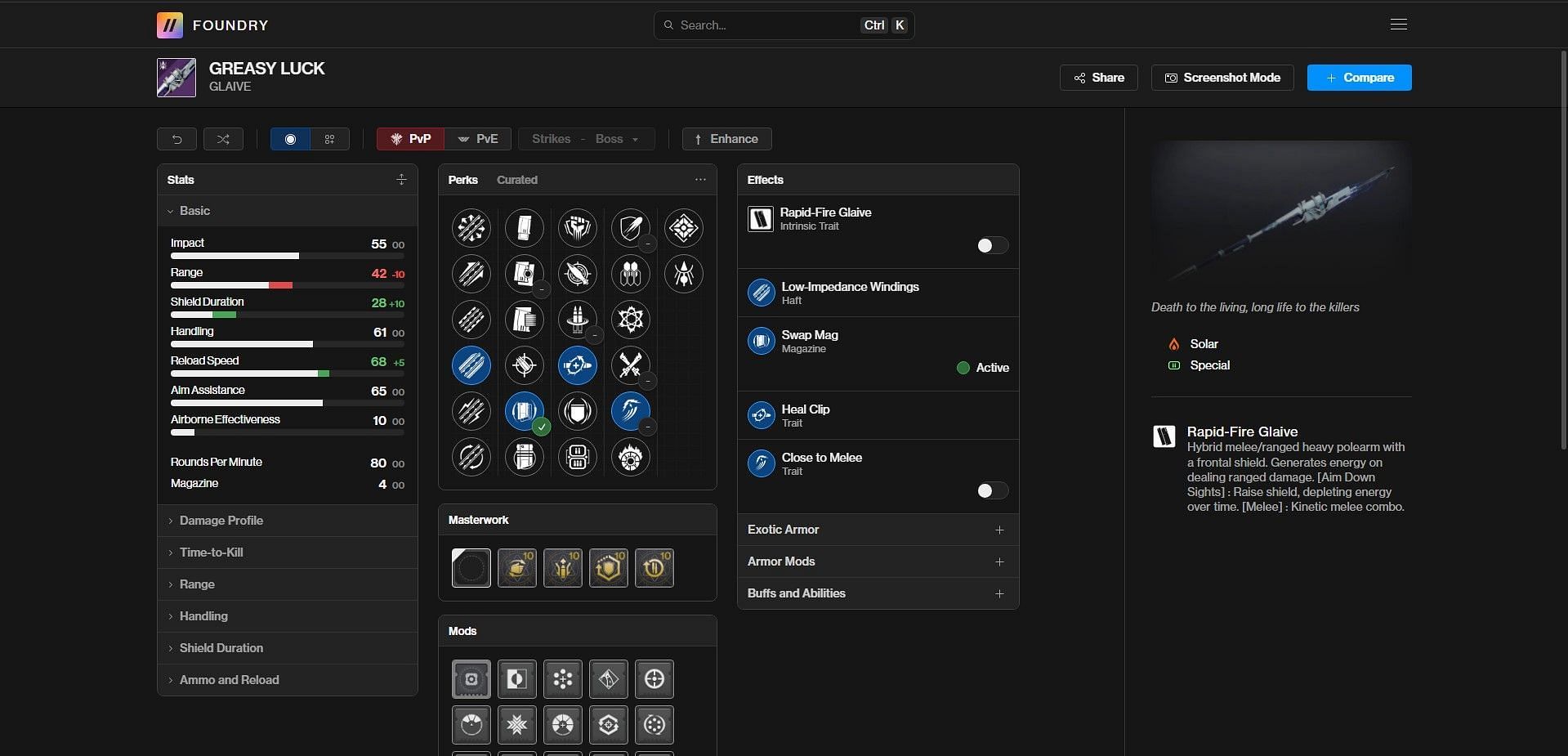Select the flaming wheel perk icon
1568x756 pixels.
pos(630,457)
